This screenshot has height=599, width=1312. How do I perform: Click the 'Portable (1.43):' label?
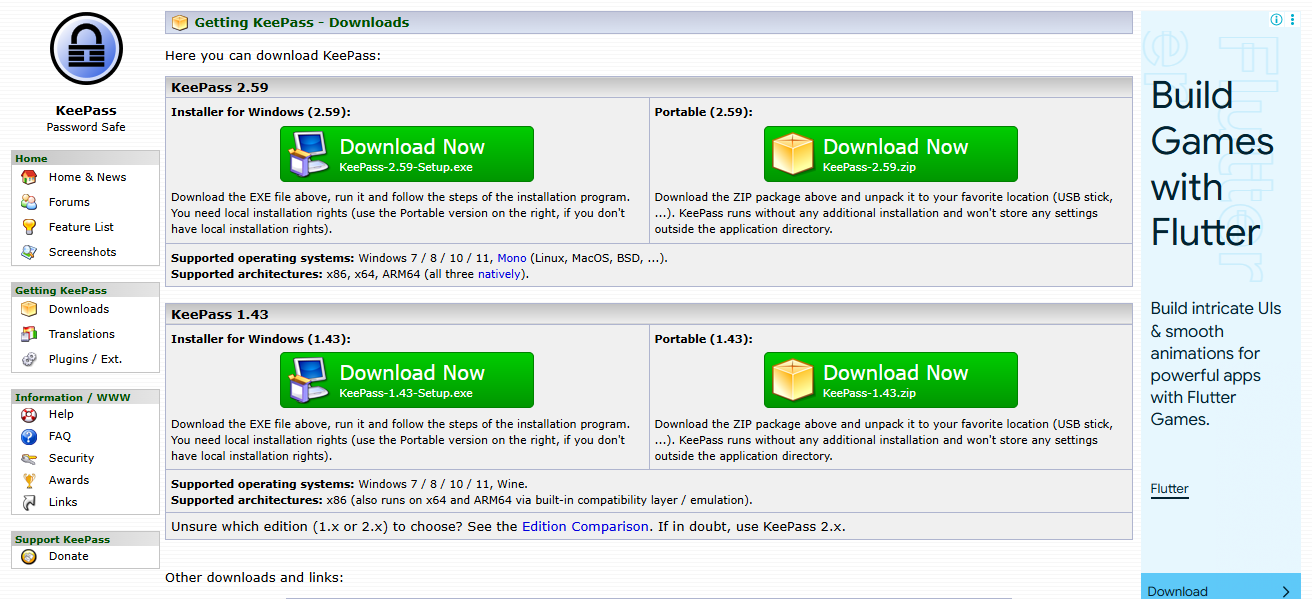coord(704,339)
